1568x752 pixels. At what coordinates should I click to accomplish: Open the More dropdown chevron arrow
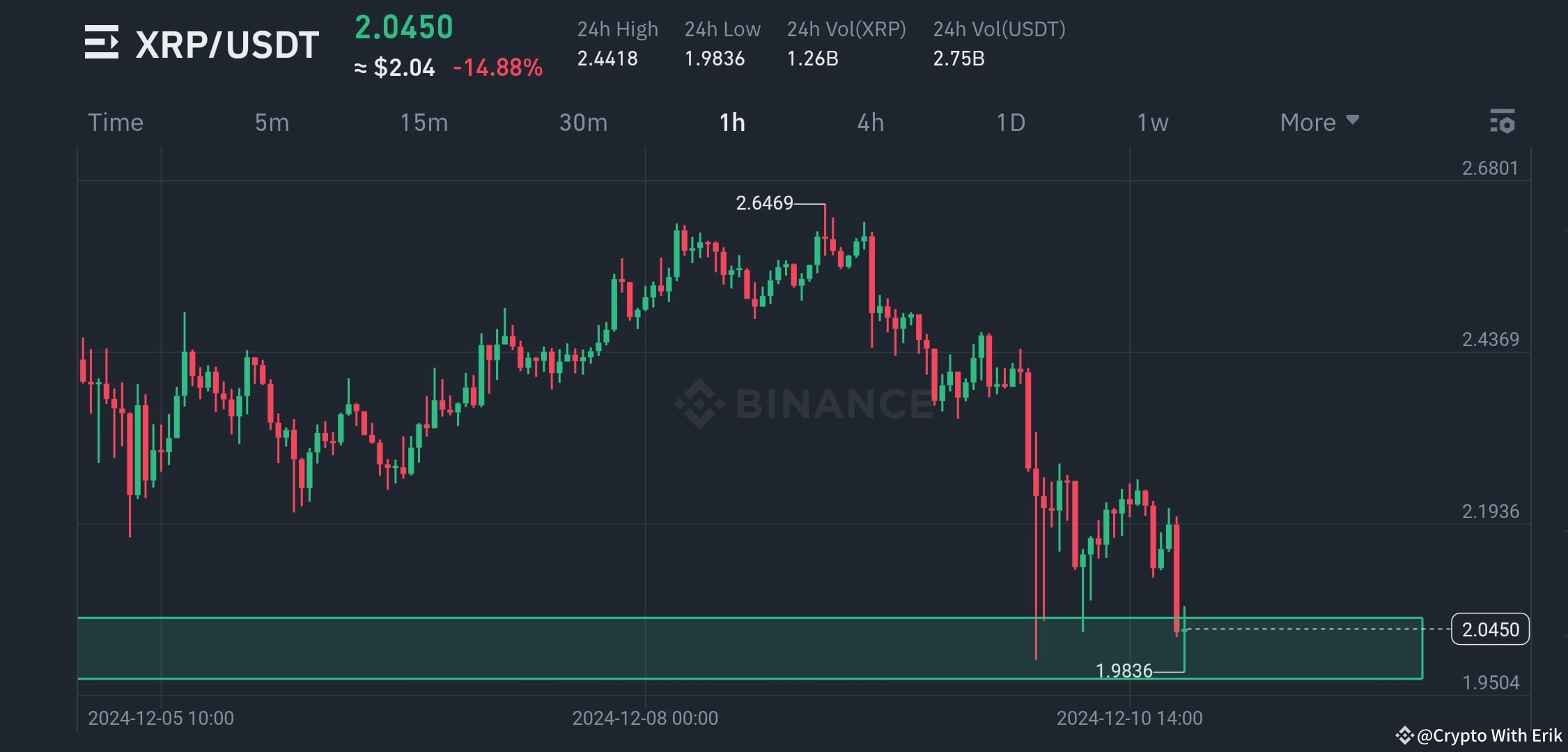[1352, 120]
